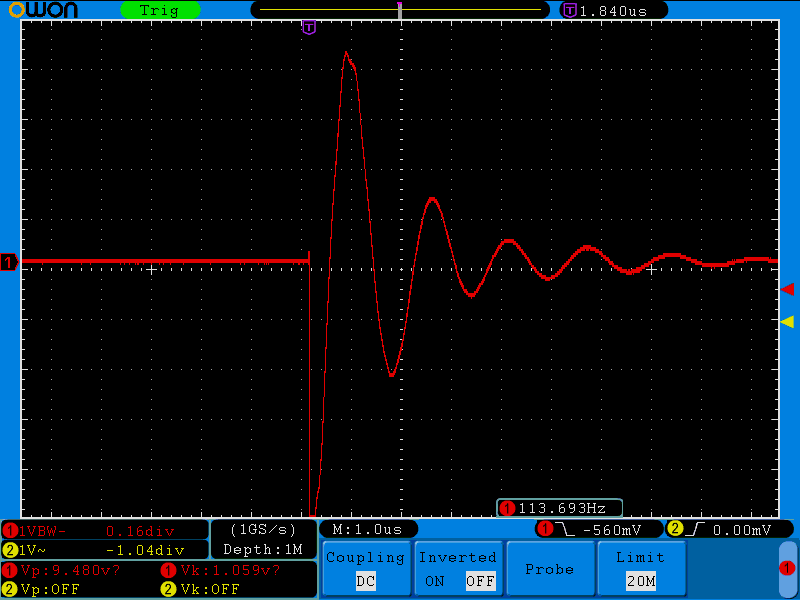Click the 113.693Hz frequency readout
Viewport: 800px width, 600px height.
click(x=562, y=508)
